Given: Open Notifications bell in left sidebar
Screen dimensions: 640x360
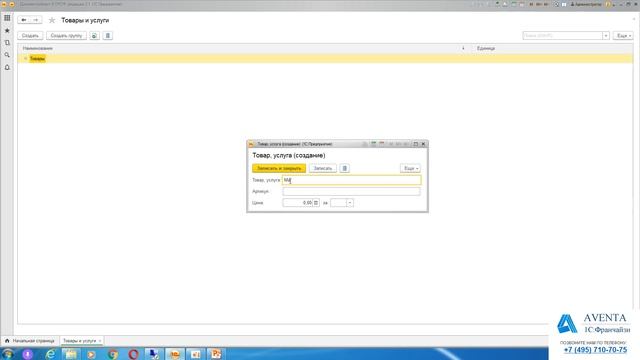Looking at the screenshot, I should click(7, 67).
